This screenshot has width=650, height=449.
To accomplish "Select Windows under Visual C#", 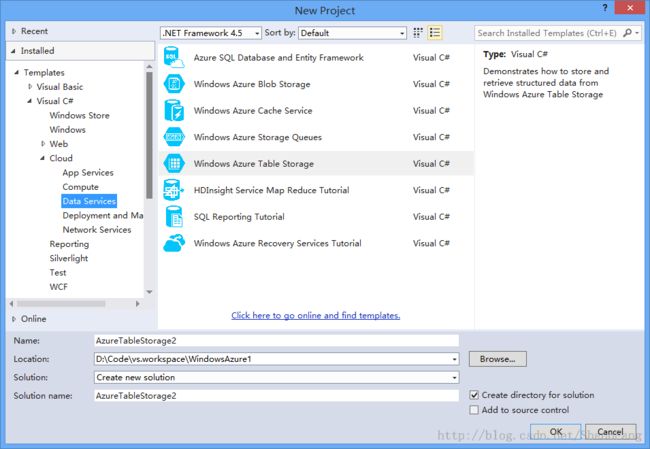I will pos(68,130).
